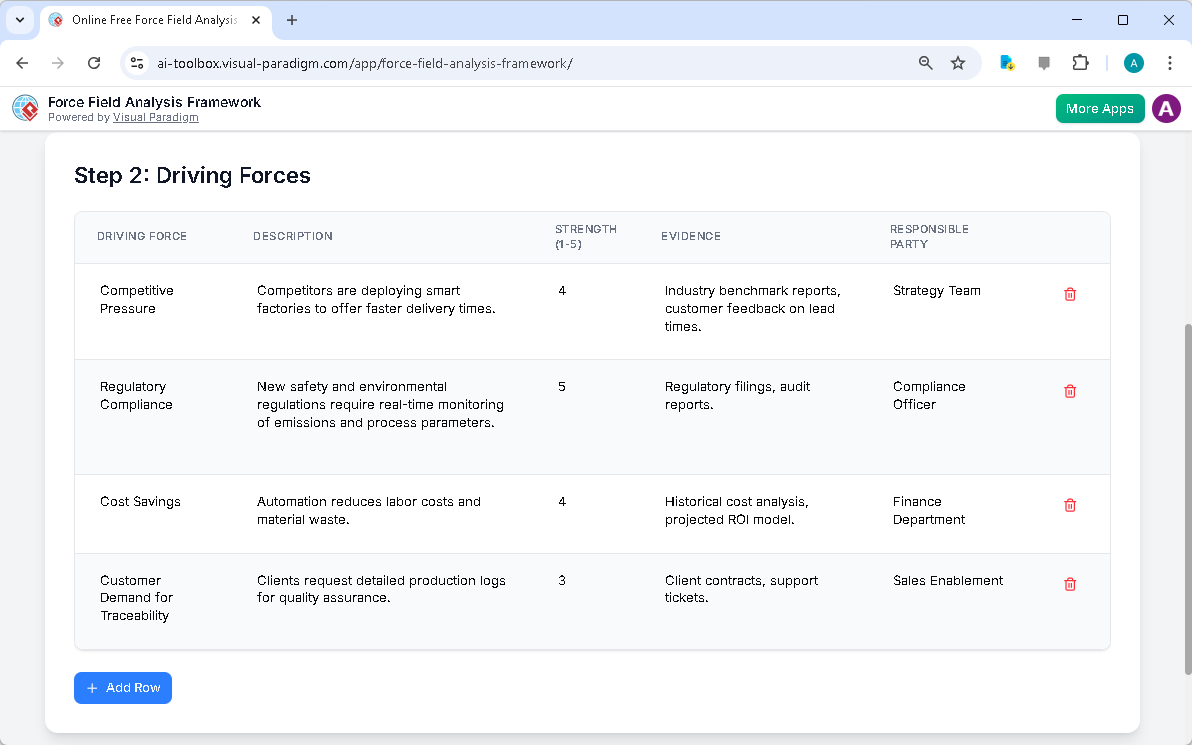Click the zoom icon in the address bar
The width and height of the screenshot is (1192, 745).
(925, 62)
